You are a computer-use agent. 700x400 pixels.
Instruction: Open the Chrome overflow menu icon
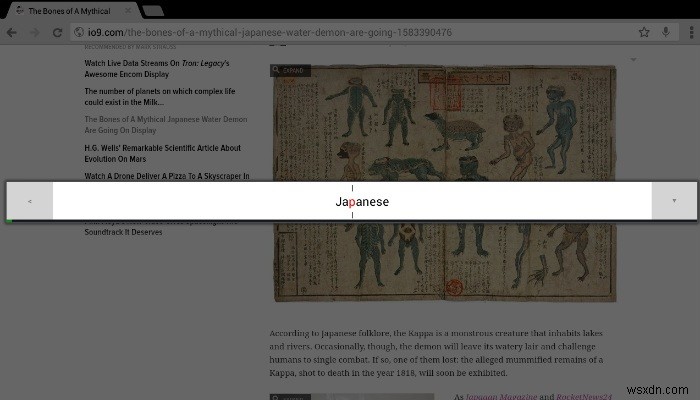tap(688, 33)
